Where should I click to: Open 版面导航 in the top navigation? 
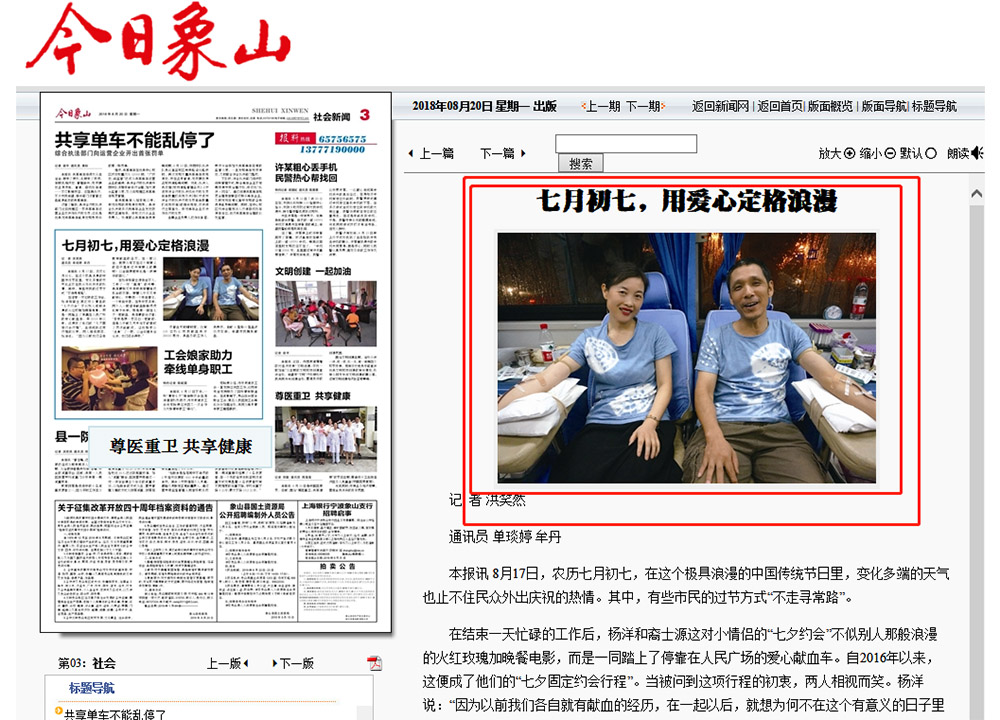884,107
